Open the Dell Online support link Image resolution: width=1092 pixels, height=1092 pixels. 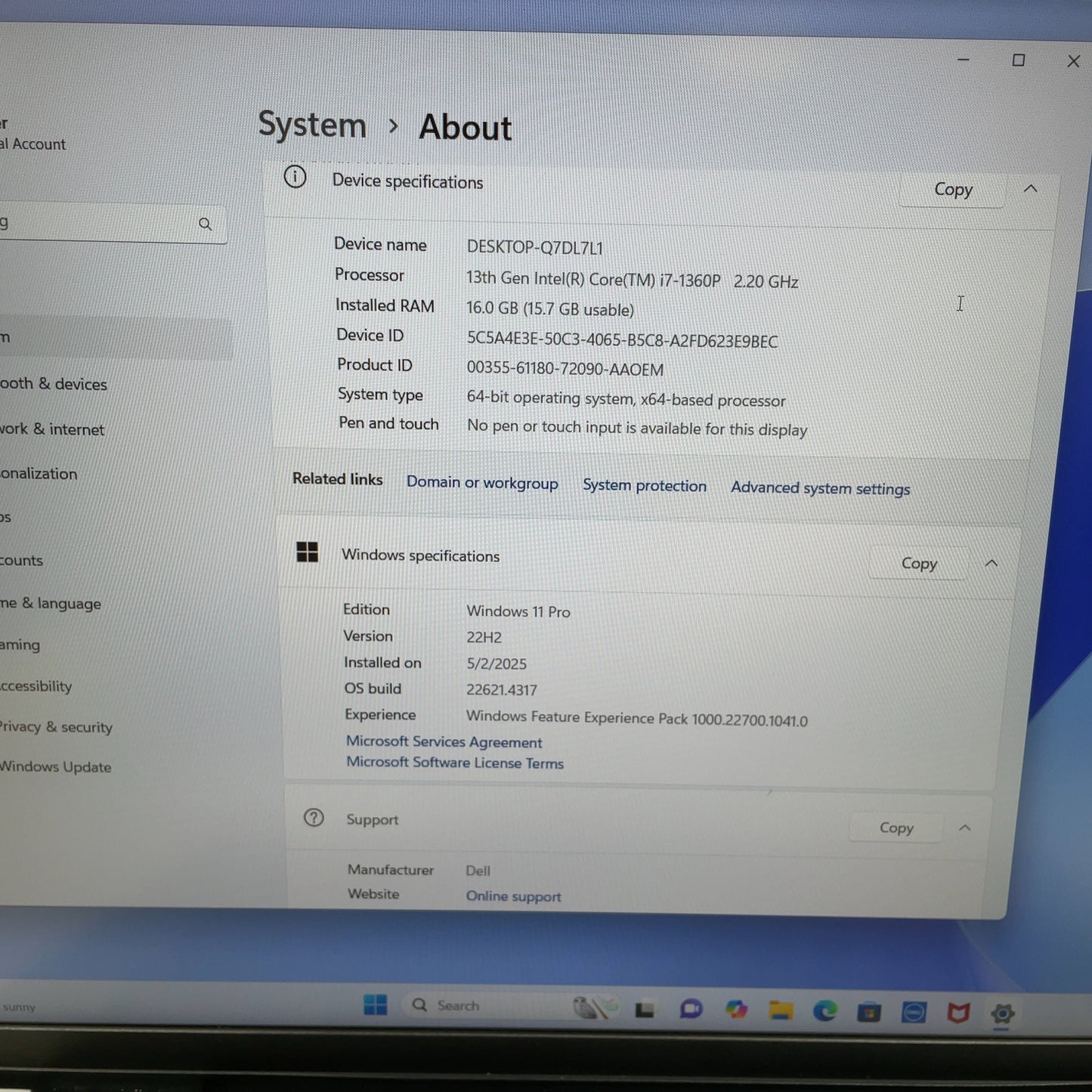[x=513, y=896]
